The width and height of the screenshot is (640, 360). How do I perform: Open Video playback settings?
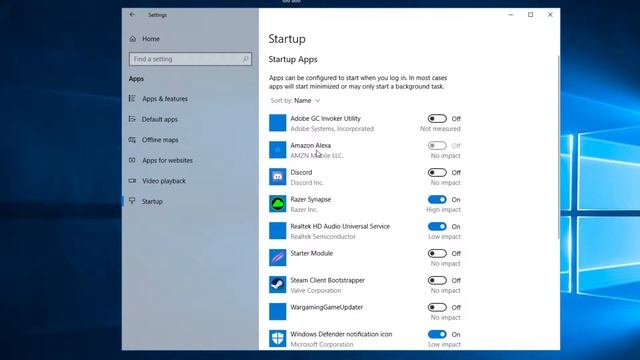click(164, 180)
